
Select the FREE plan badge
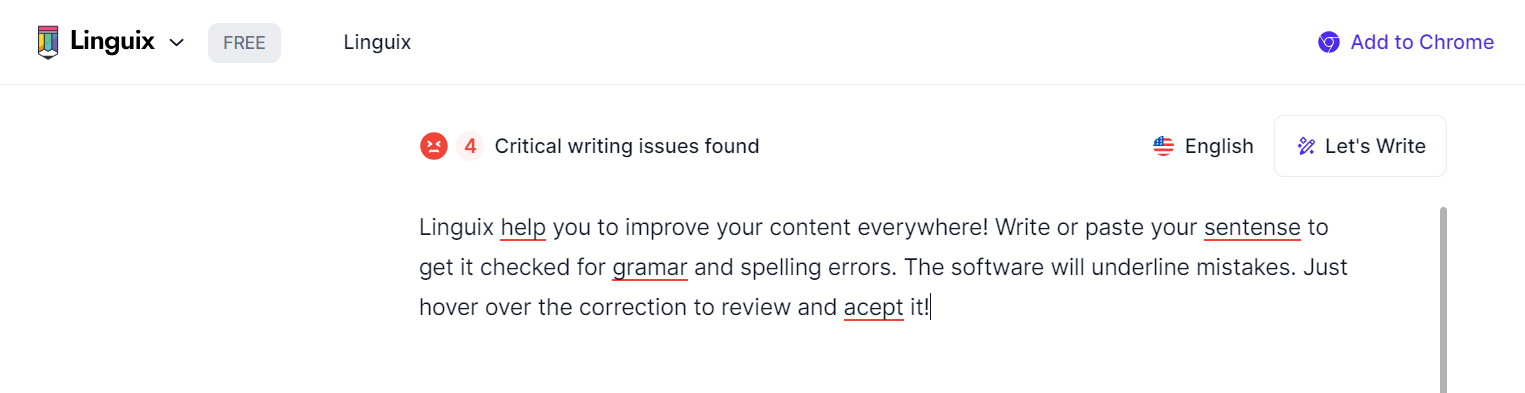pos(244,43)
